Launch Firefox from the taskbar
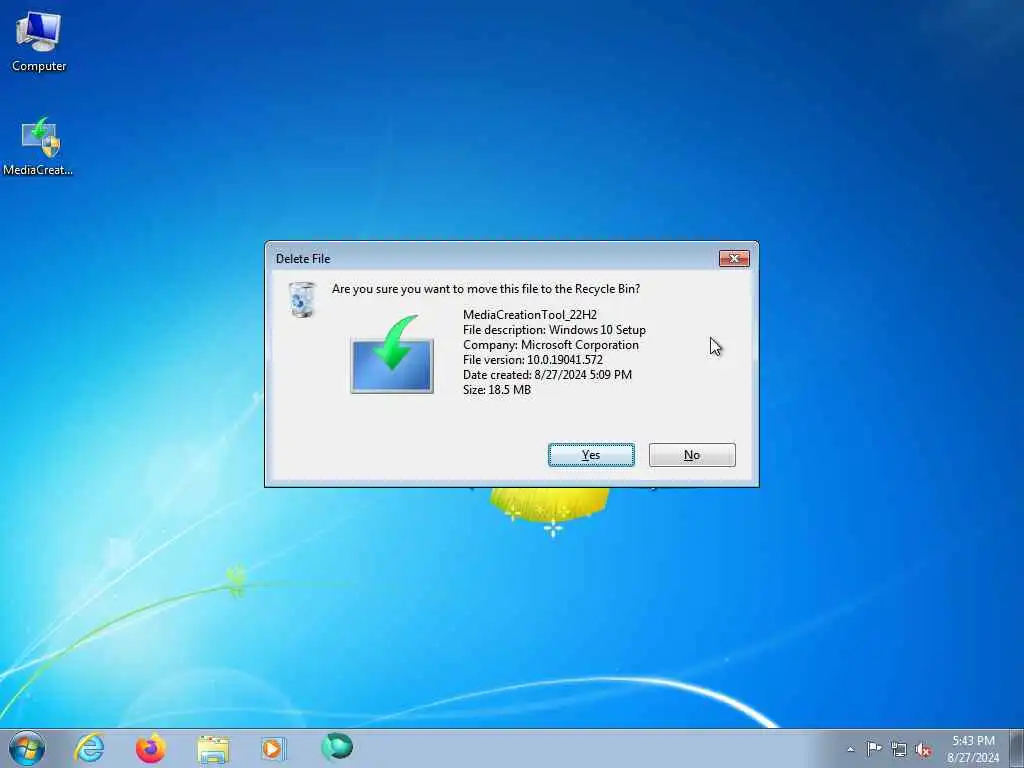The height and width of the screenshot is (768, 1024). click(x=150, y=748)
